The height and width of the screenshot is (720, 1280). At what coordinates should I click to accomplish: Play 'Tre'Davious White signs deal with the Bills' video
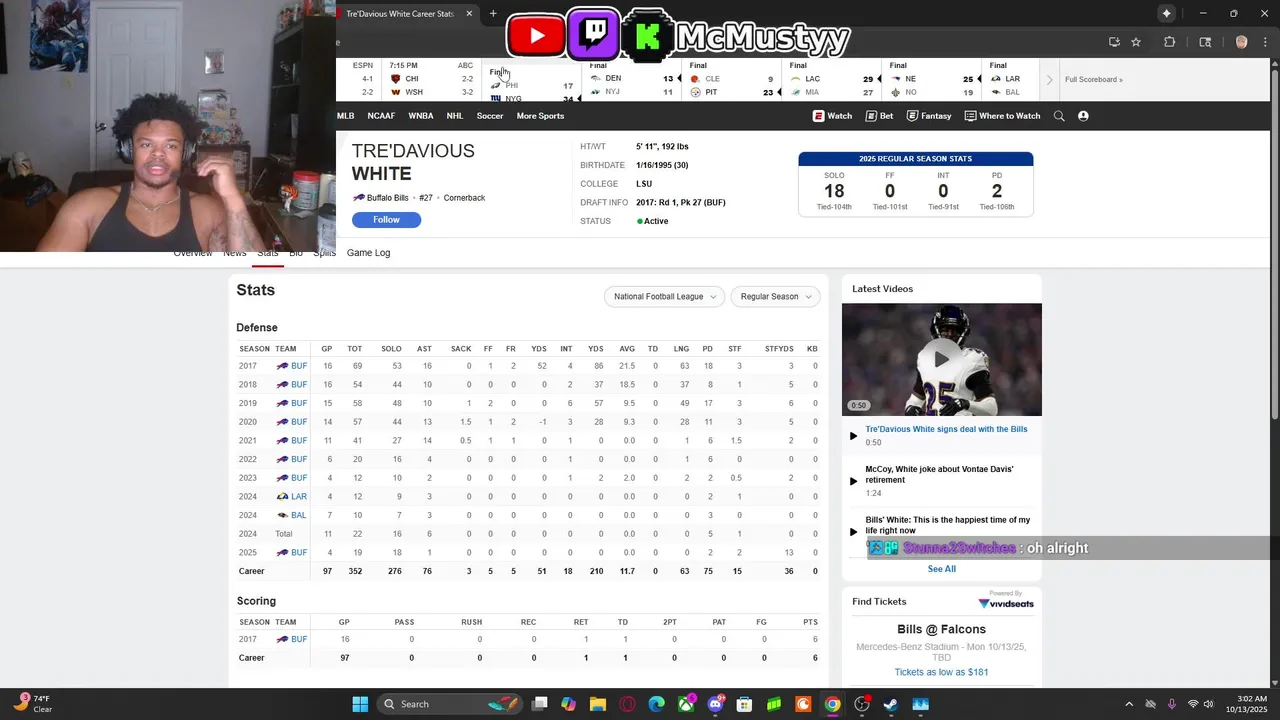[x=946, y=429]
